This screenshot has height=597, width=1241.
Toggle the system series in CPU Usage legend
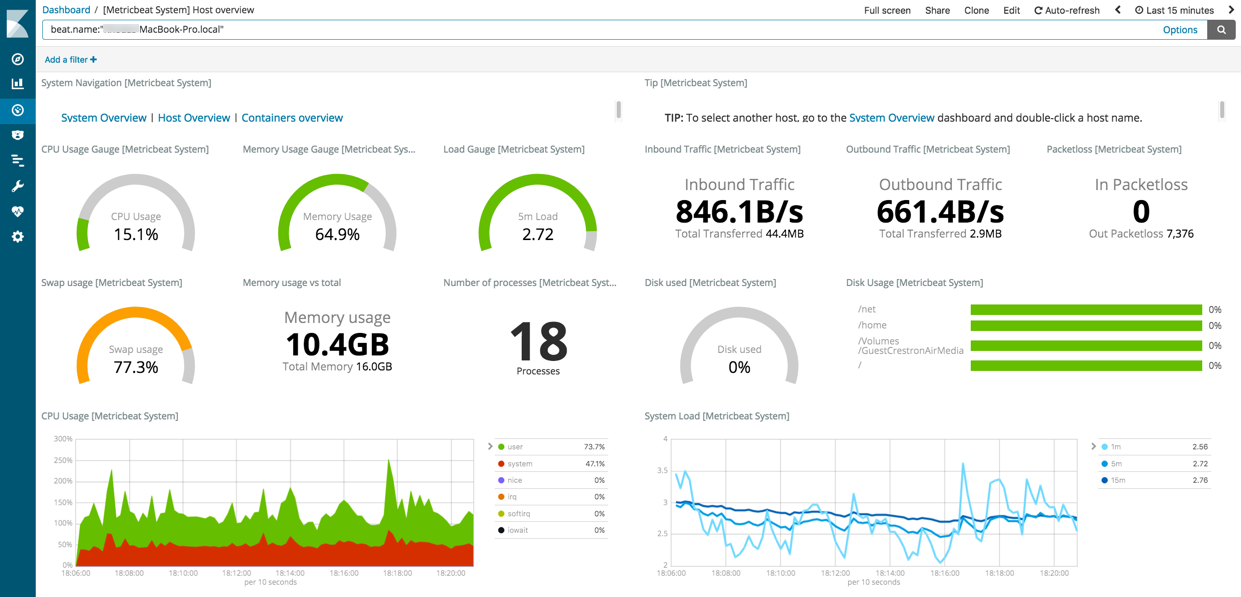pos(520,464)
